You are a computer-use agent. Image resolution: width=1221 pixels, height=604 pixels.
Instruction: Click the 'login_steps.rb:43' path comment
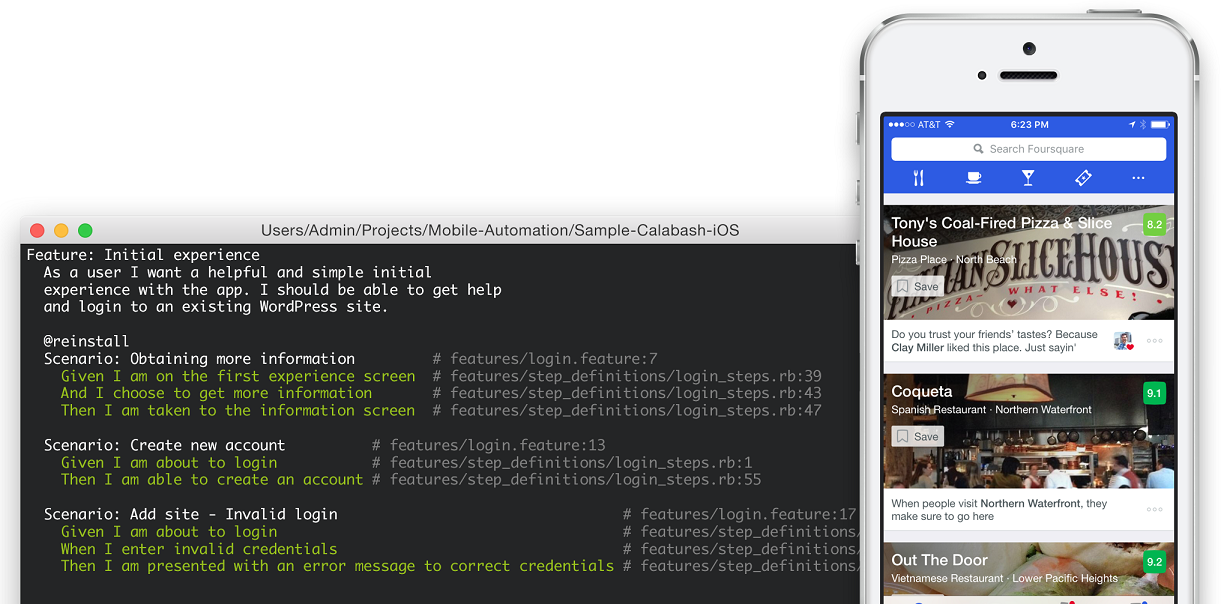pyautogui.click(x=627, y=393)
